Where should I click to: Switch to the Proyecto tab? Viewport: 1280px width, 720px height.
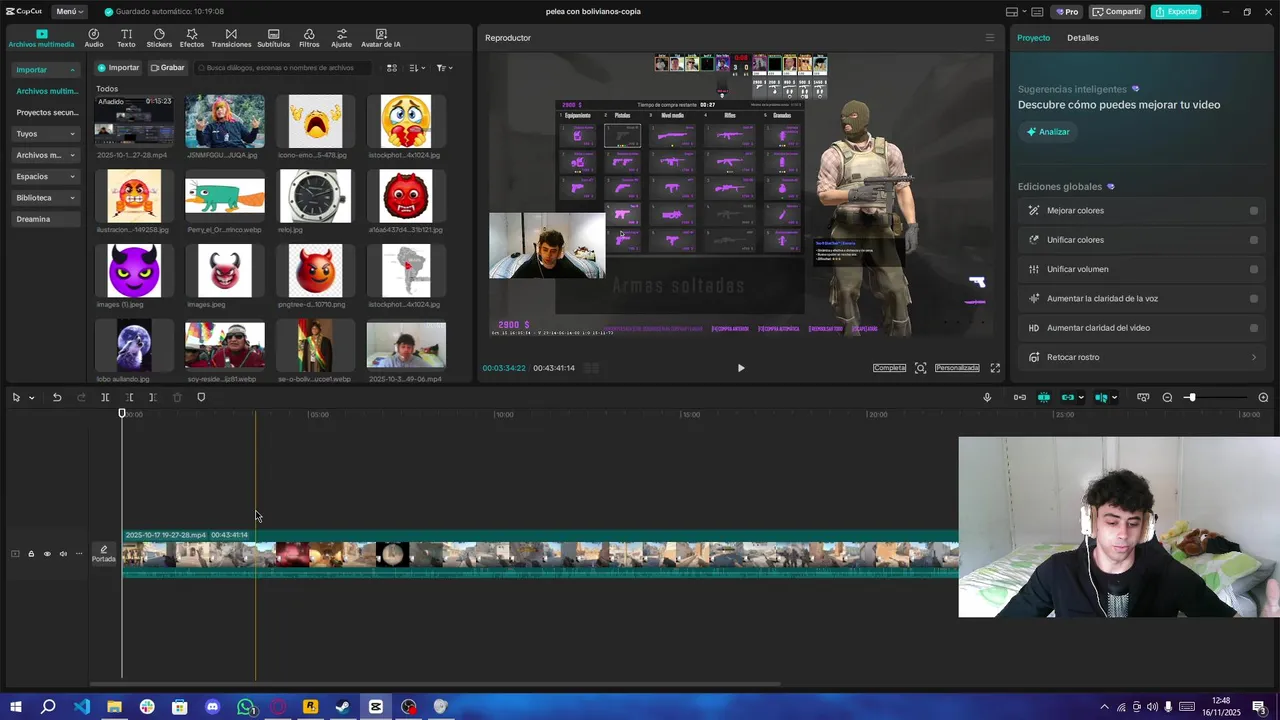click(1033, 38)
